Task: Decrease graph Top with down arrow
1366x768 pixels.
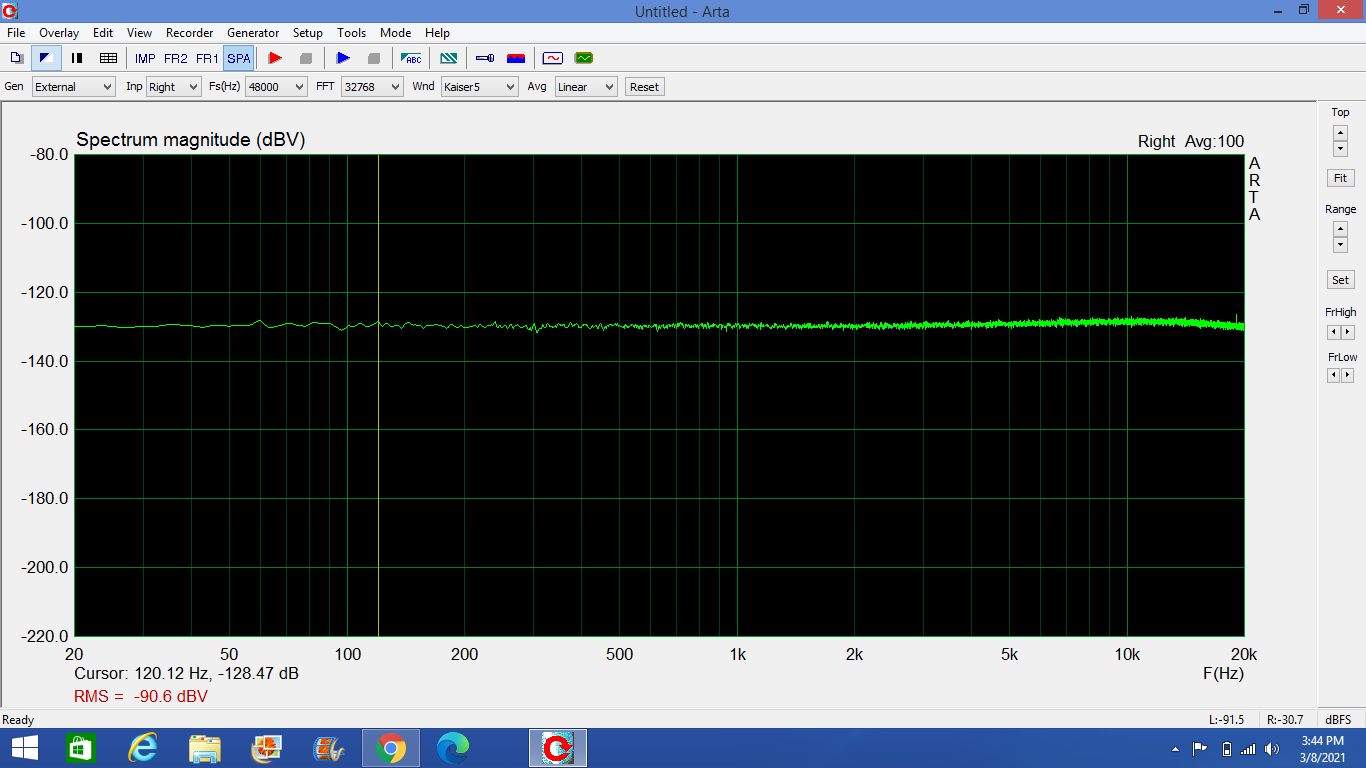Action: [1340, 149]
